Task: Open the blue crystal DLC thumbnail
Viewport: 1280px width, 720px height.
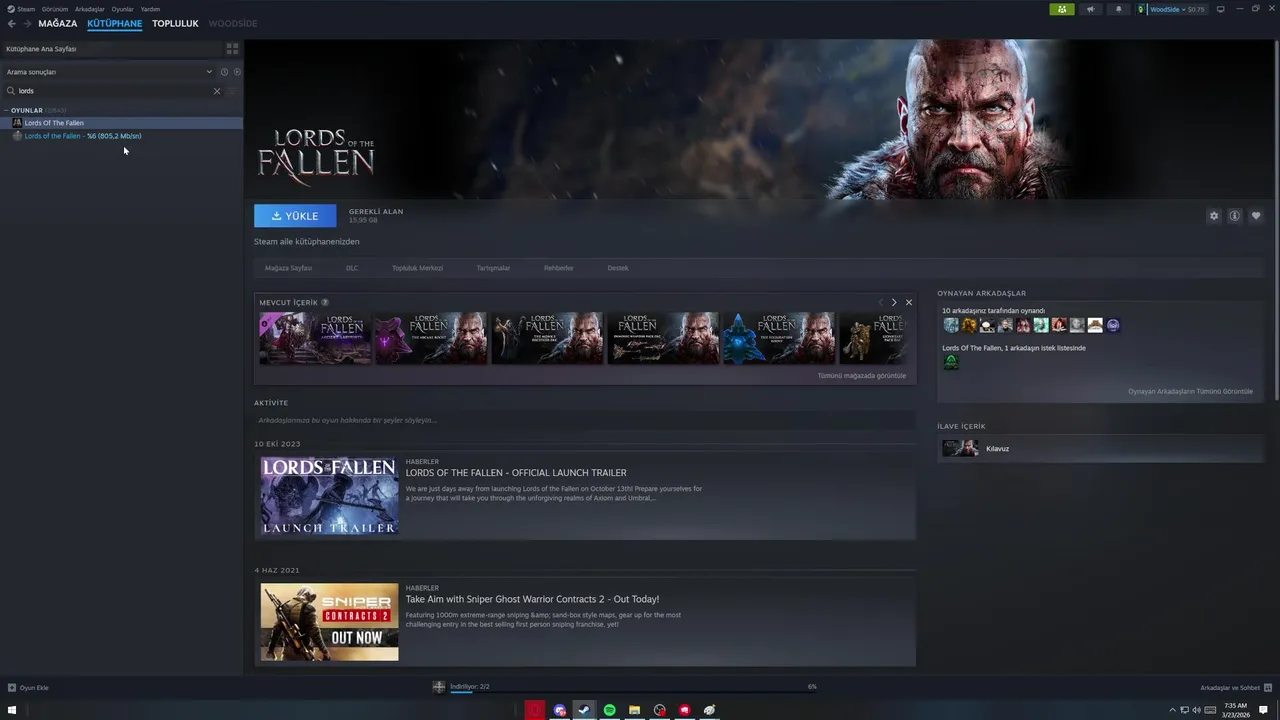Action: click(779, 338)
